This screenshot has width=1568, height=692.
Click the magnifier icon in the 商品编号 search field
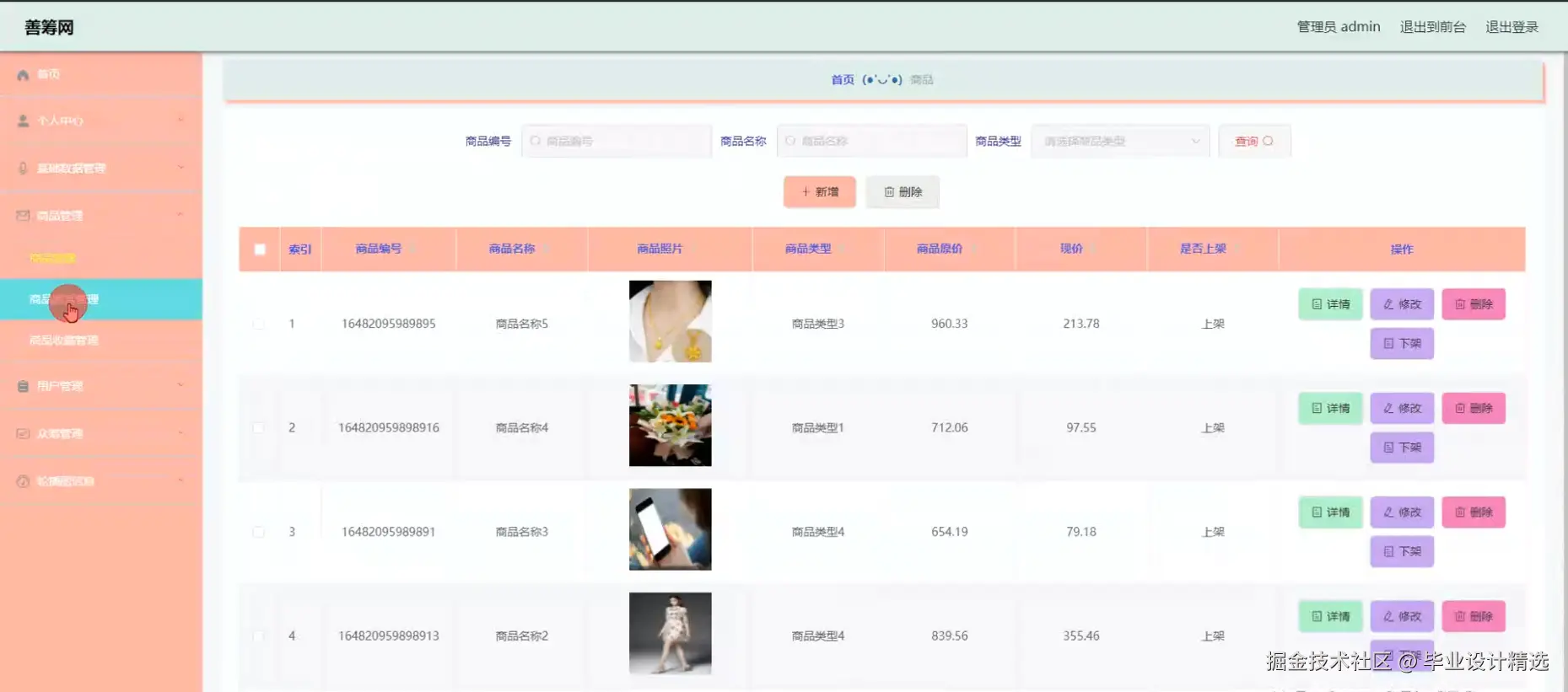536,142
